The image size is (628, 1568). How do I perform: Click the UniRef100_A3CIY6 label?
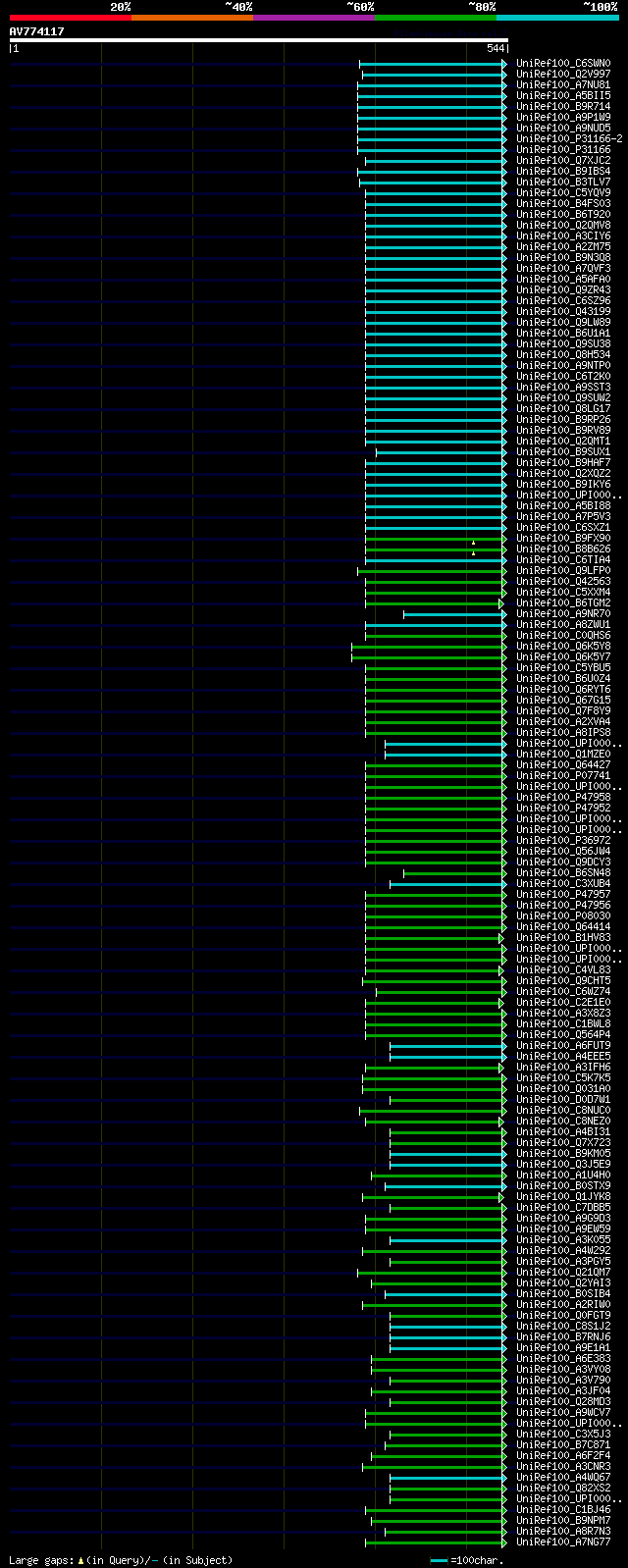(x=563, y=236)
